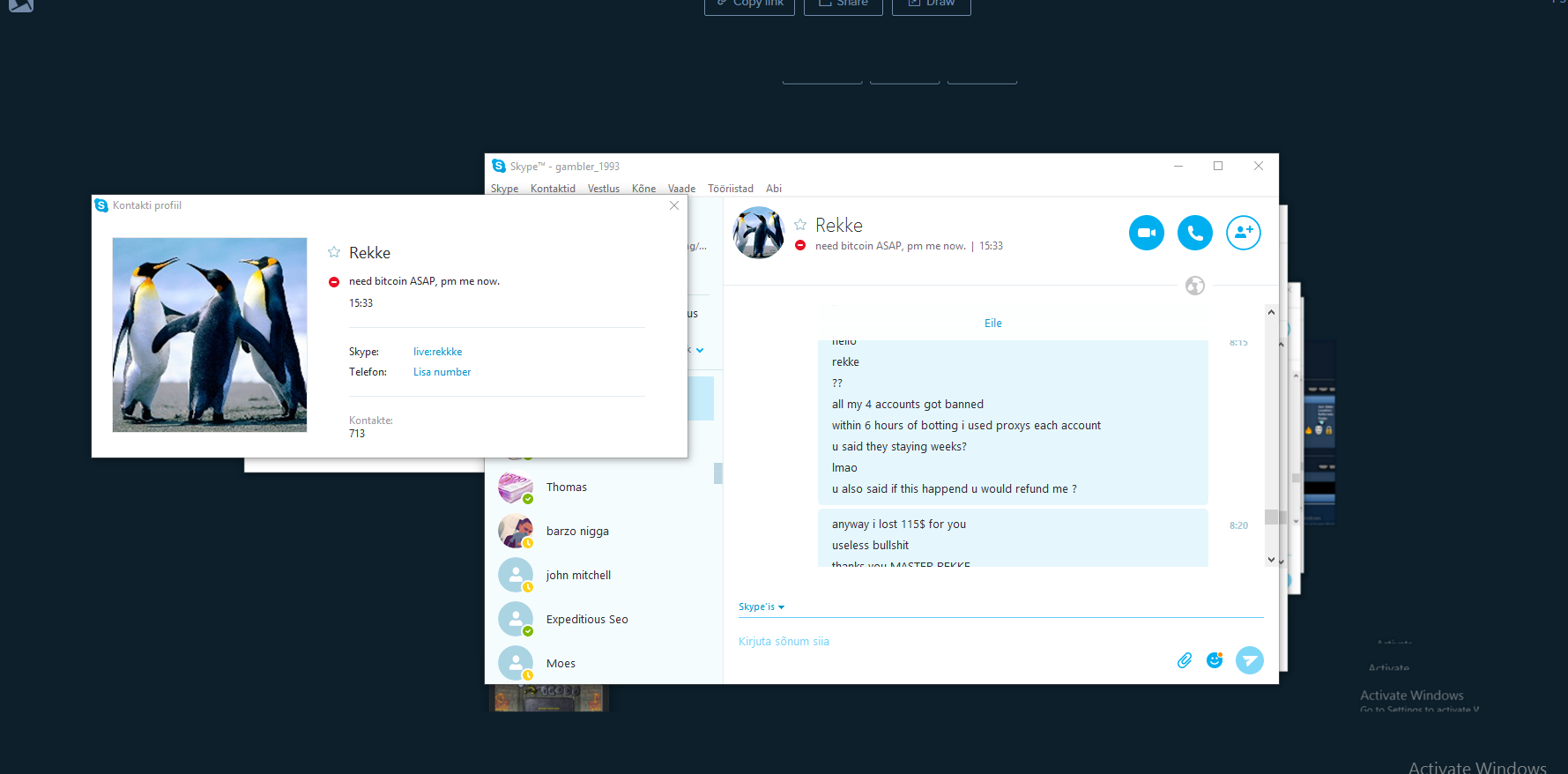1568x774 pixels.
Task: Close the Kontakti profiil window
Action: coord(674,205)
